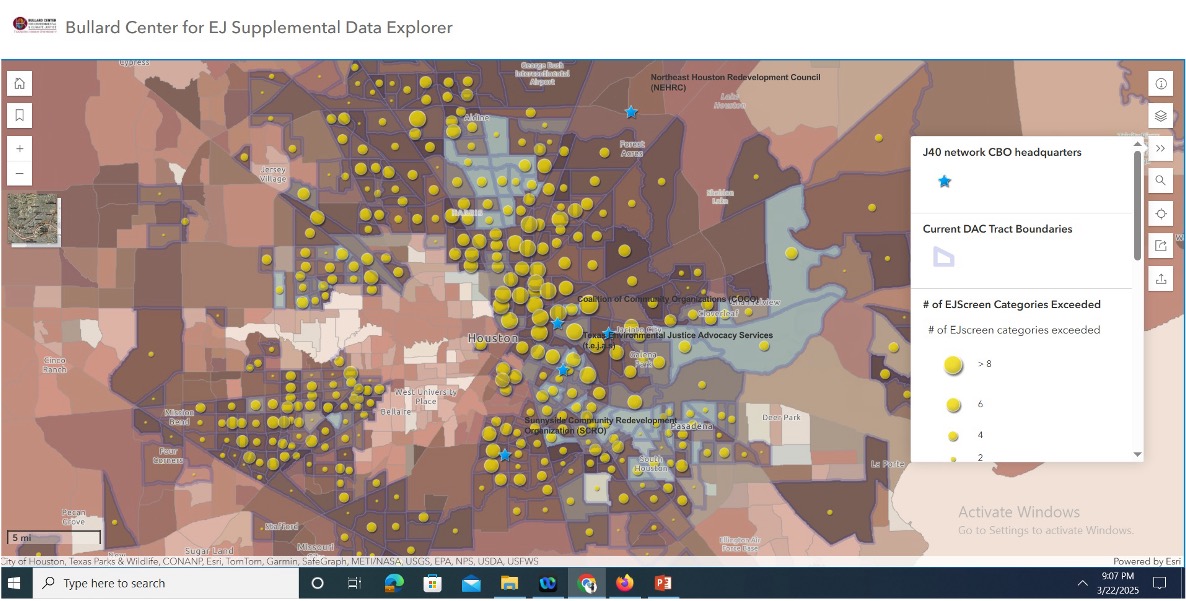Click the Bullard Center logo
Image resolution: width=1186 pixels, height=601 pixels.
[x=34, y=25]
